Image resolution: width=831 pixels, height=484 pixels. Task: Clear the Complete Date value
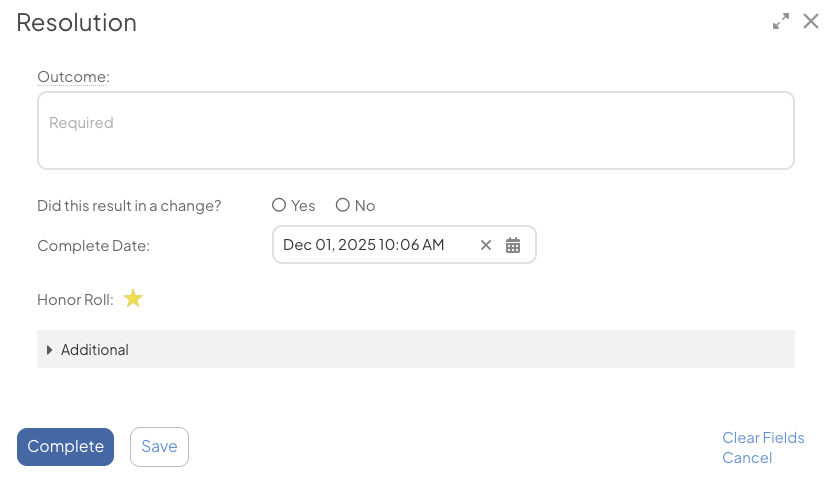coord(486,245)
